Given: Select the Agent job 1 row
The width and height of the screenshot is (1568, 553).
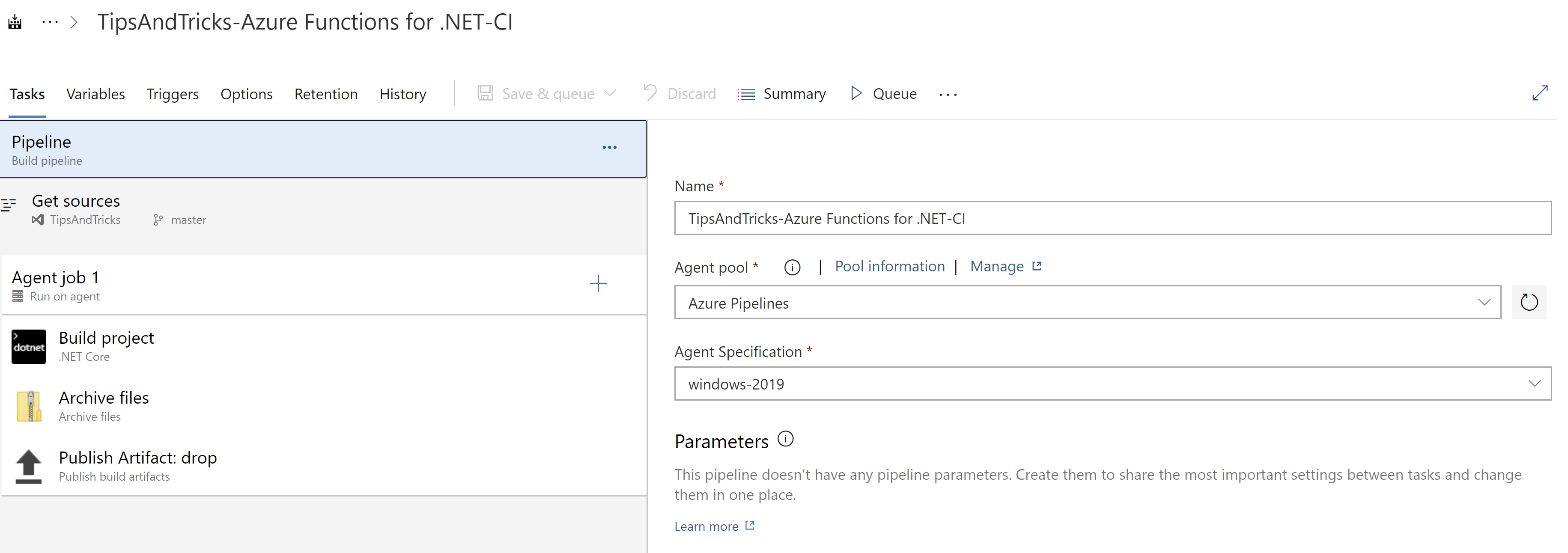Looking at the screenshot, I should tap(324, 285).
